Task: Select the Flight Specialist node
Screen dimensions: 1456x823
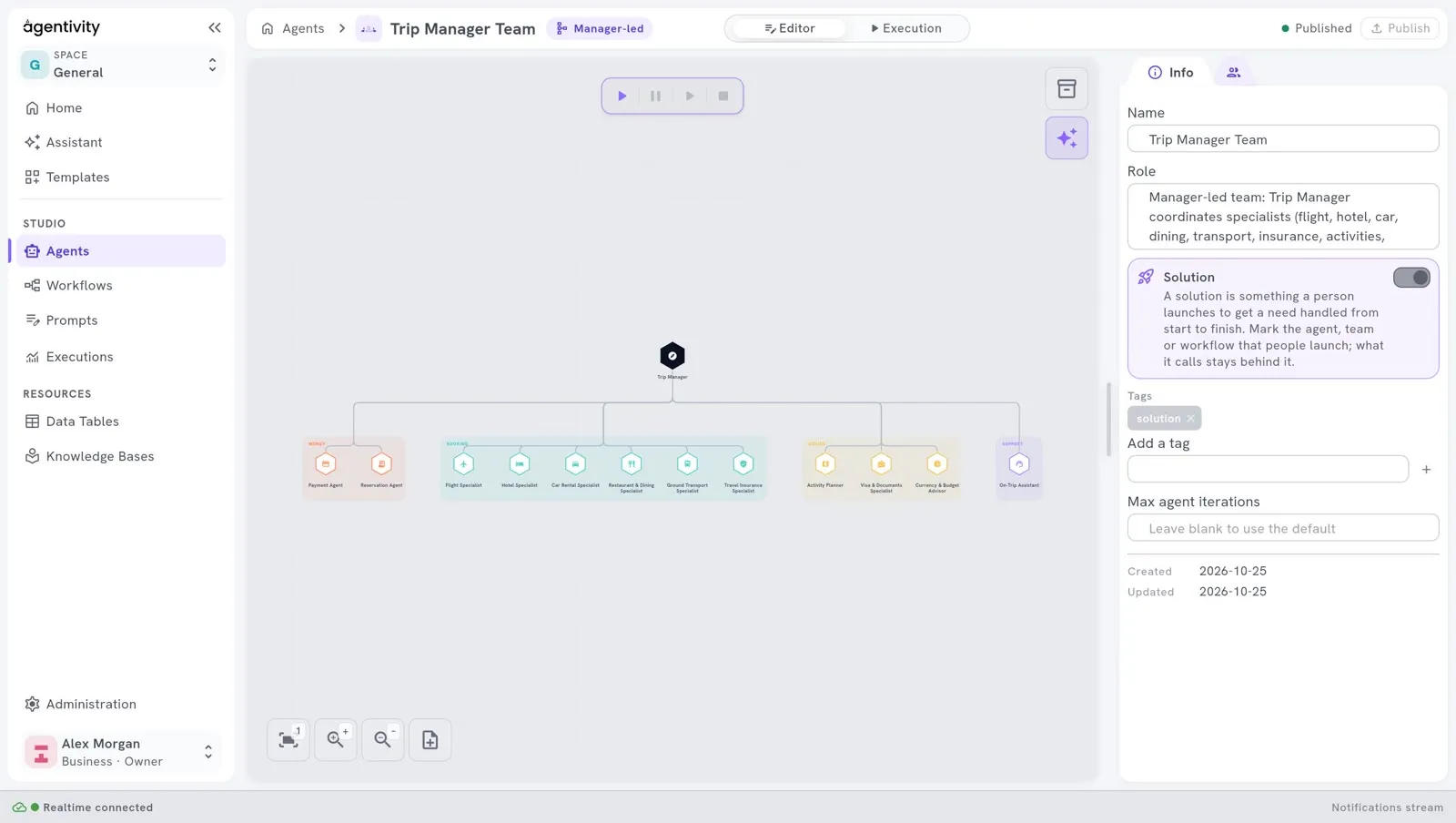Action: coord(463,464)
